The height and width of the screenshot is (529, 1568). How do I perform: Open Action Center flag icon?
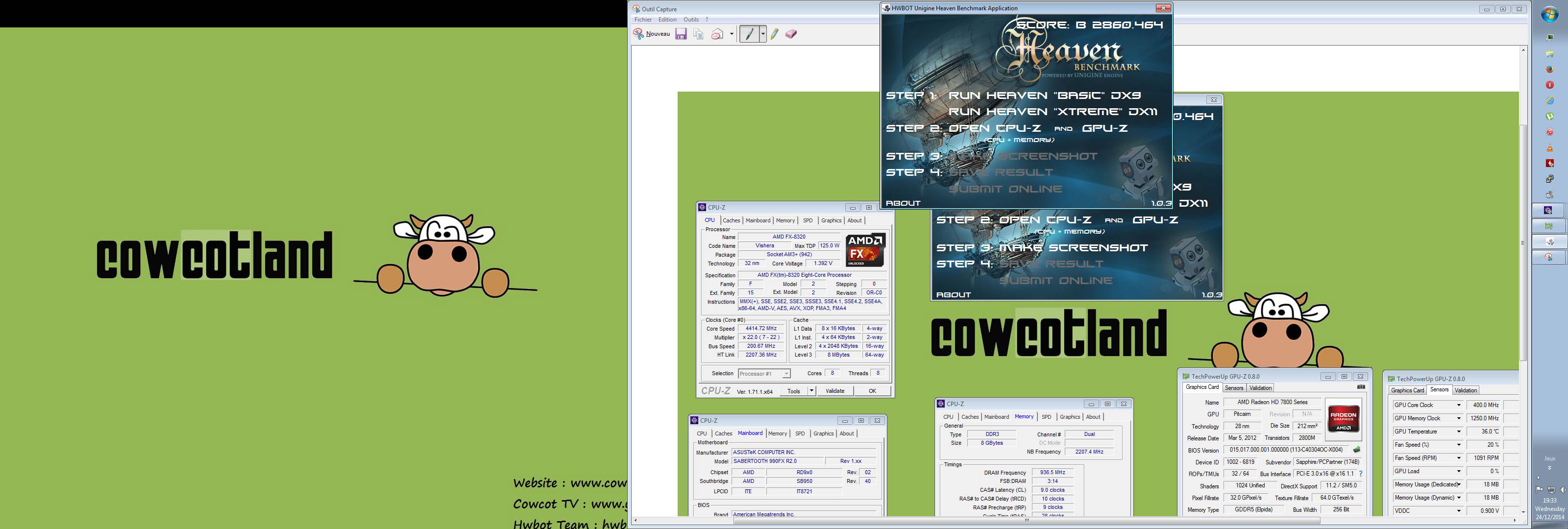(1540, 489)
